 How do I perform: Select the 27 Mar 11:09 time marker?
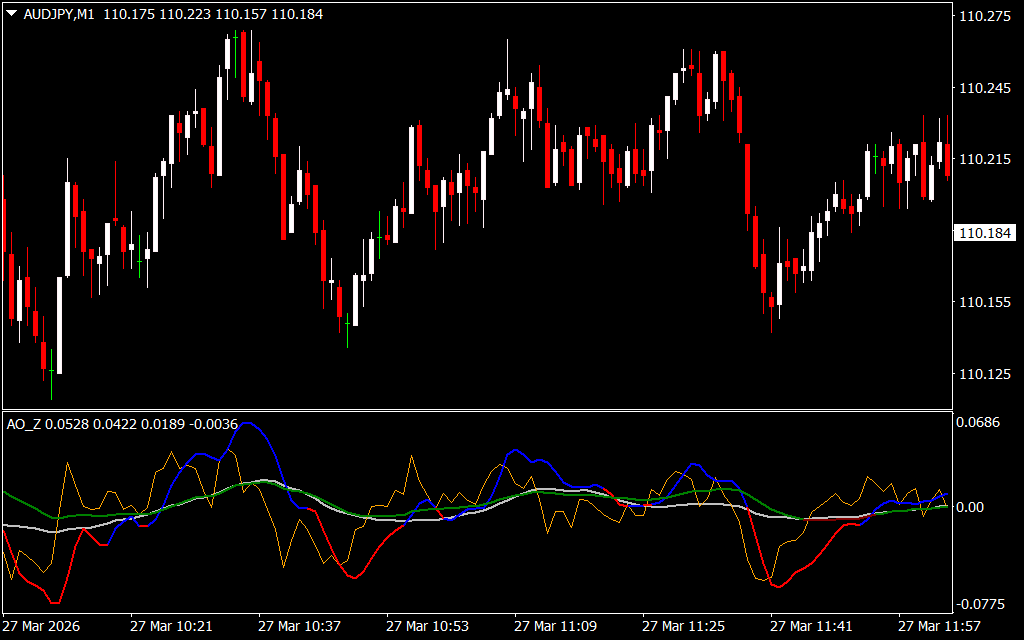click(x=555, y=626)
